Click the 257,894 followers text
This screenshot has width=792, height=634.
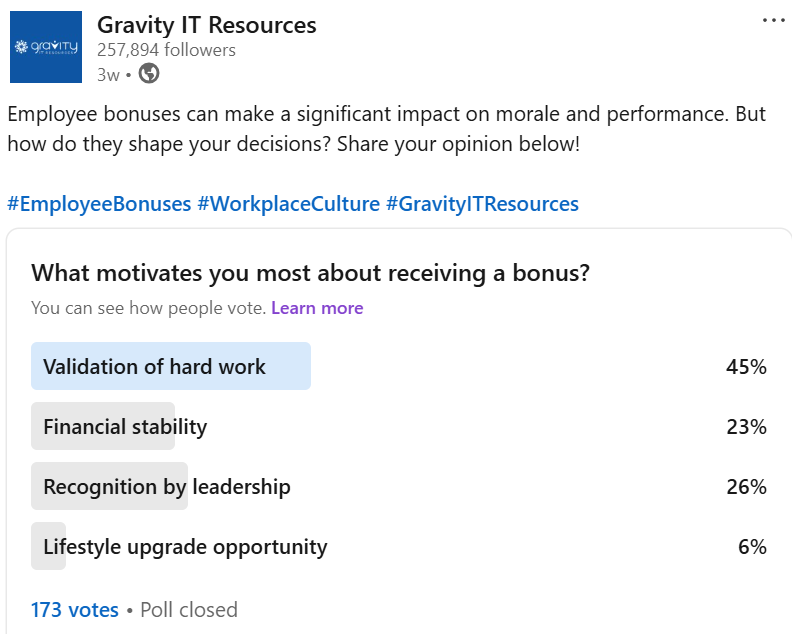pyautogui.click(x=166, y=50)
